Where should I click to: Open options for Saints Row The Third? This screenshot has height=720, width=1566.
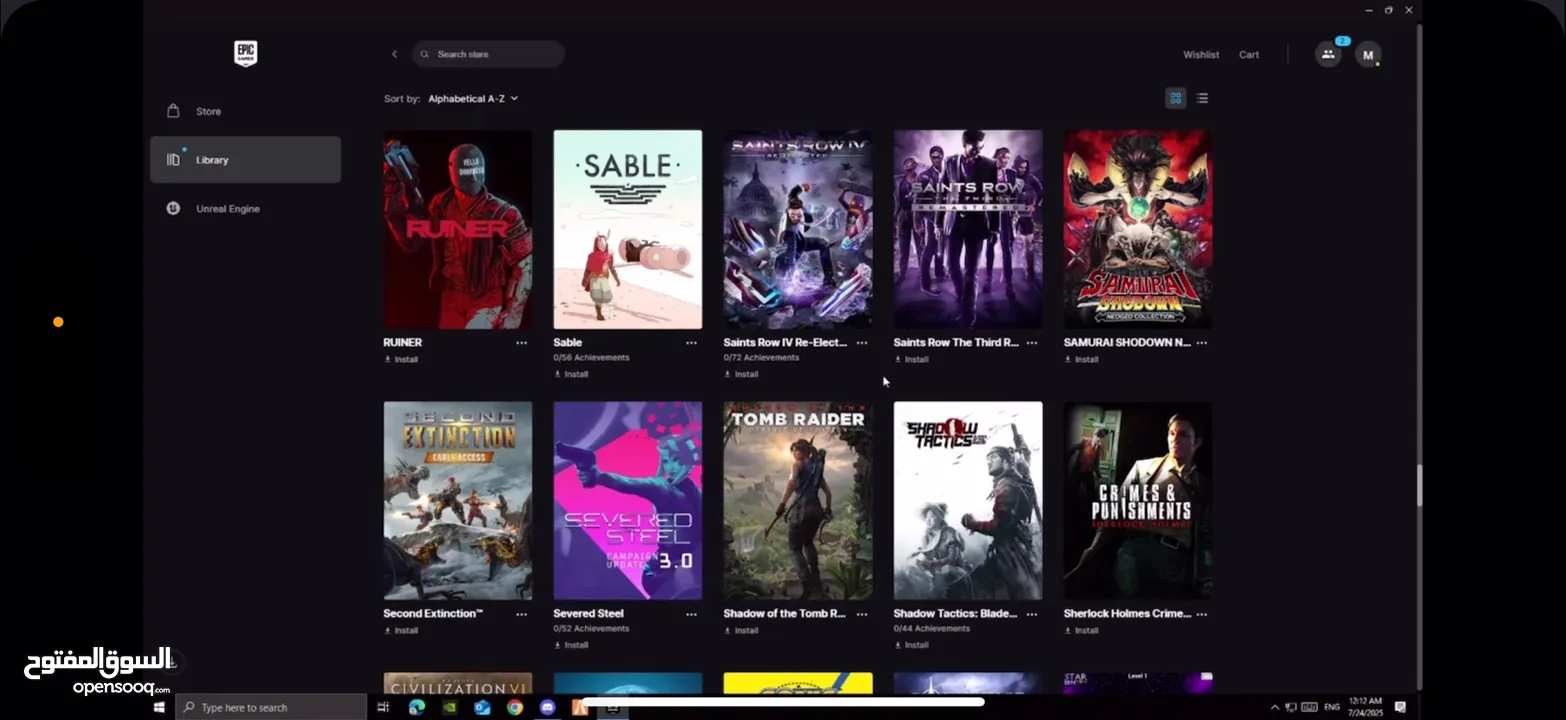(x=1032, y=343)
